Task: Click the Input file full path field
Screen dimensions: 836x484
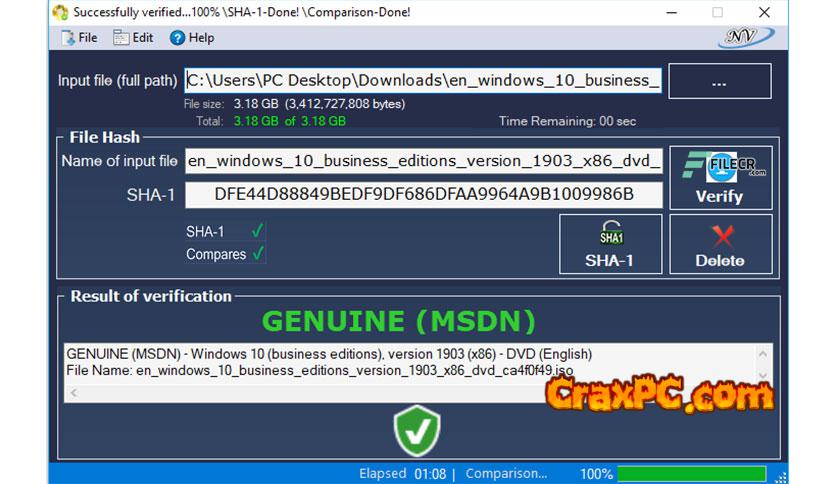Action: (x=423, y=80)
